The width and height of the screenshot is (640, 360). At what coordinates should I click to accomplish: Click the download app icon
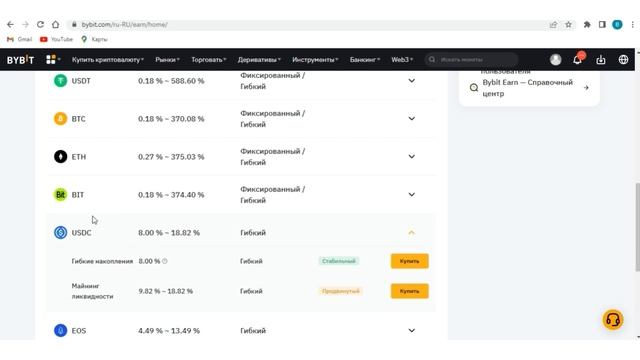[600, 60]
